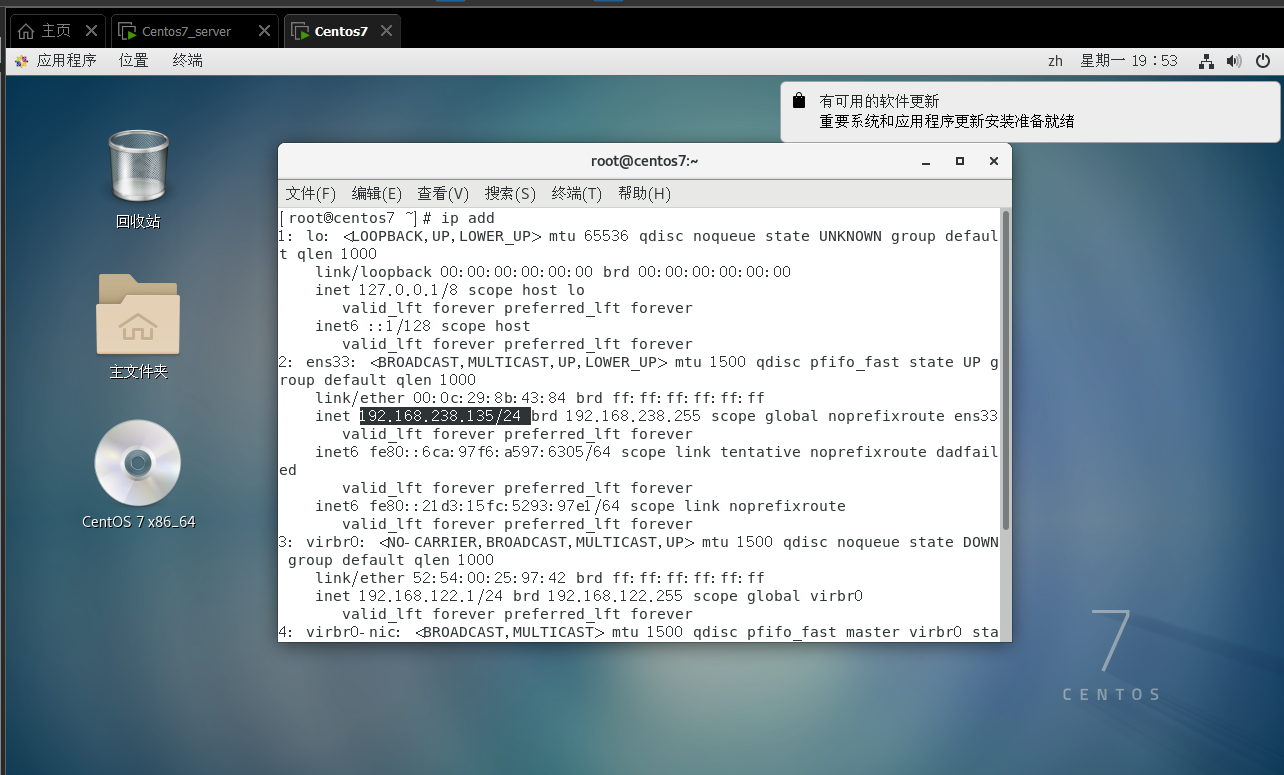Open the 主文件夹 home folder icon
1284x775 pixels.
[x=138, y=315]
